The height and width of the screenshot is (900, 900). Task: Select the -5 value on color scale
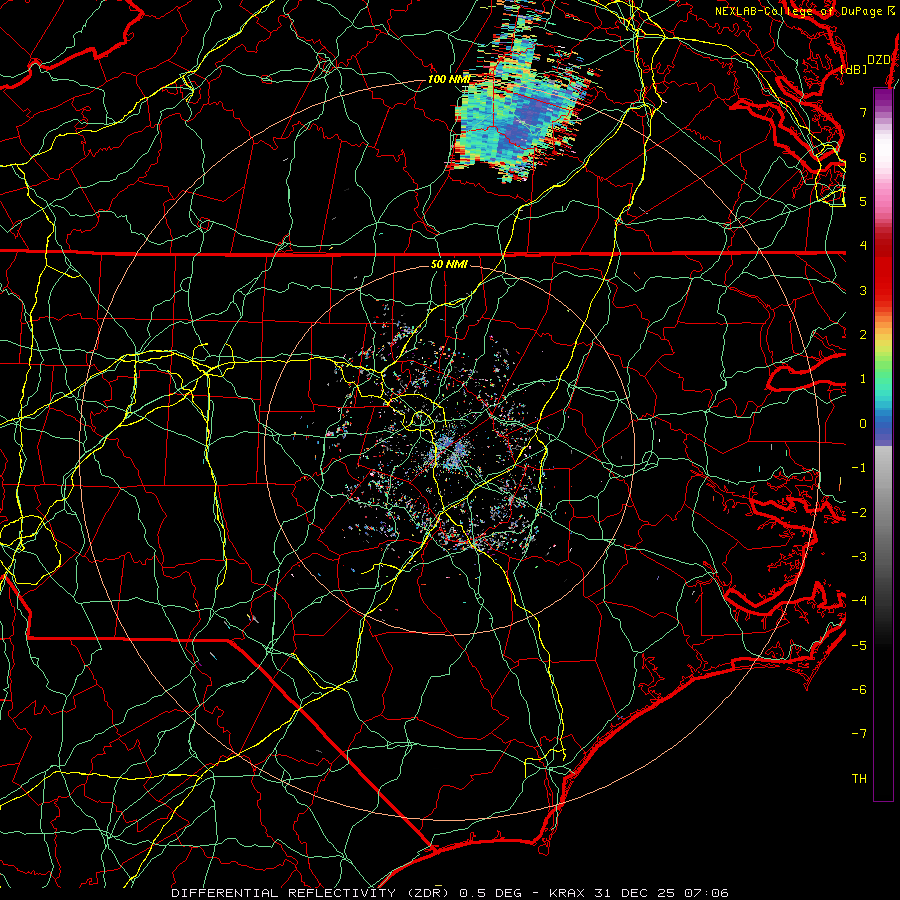tap(859, 645)
